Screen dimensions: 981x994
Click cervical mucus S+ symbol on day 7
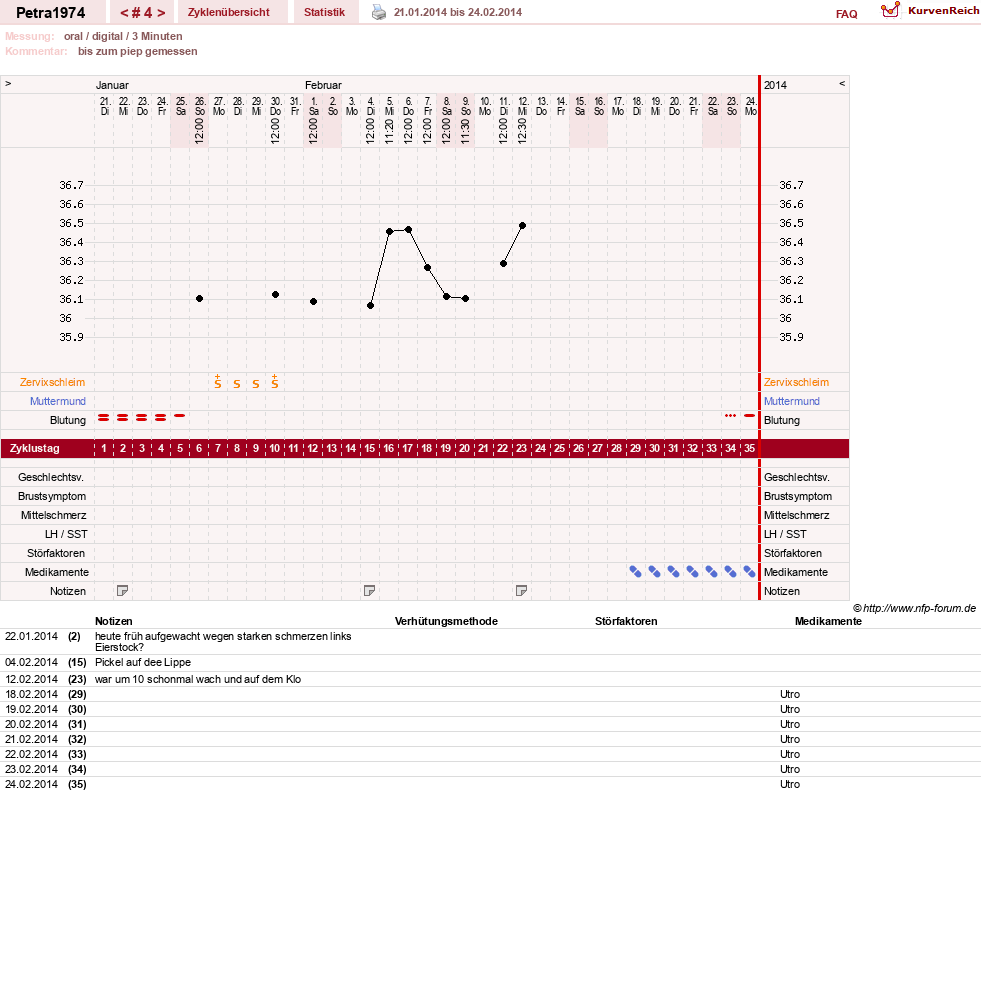pyautogui.click(x=218, y=382)
